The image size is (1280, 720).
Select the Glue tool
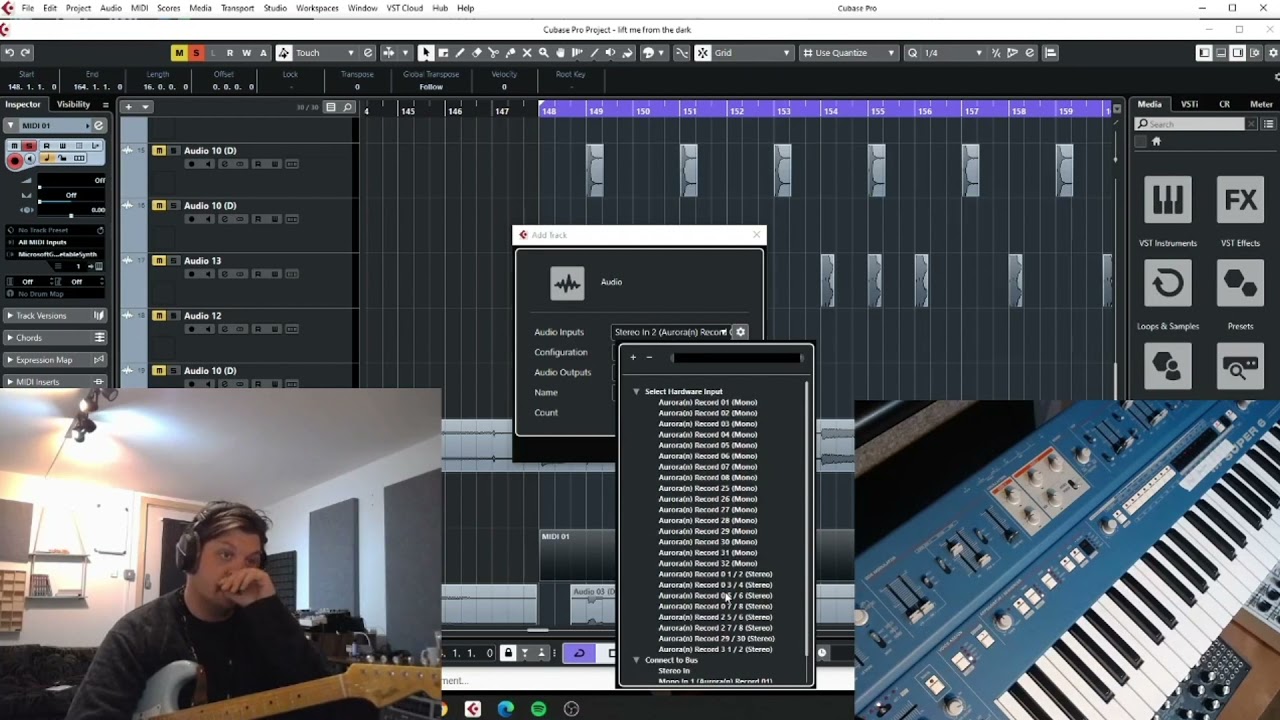point(510,53)
